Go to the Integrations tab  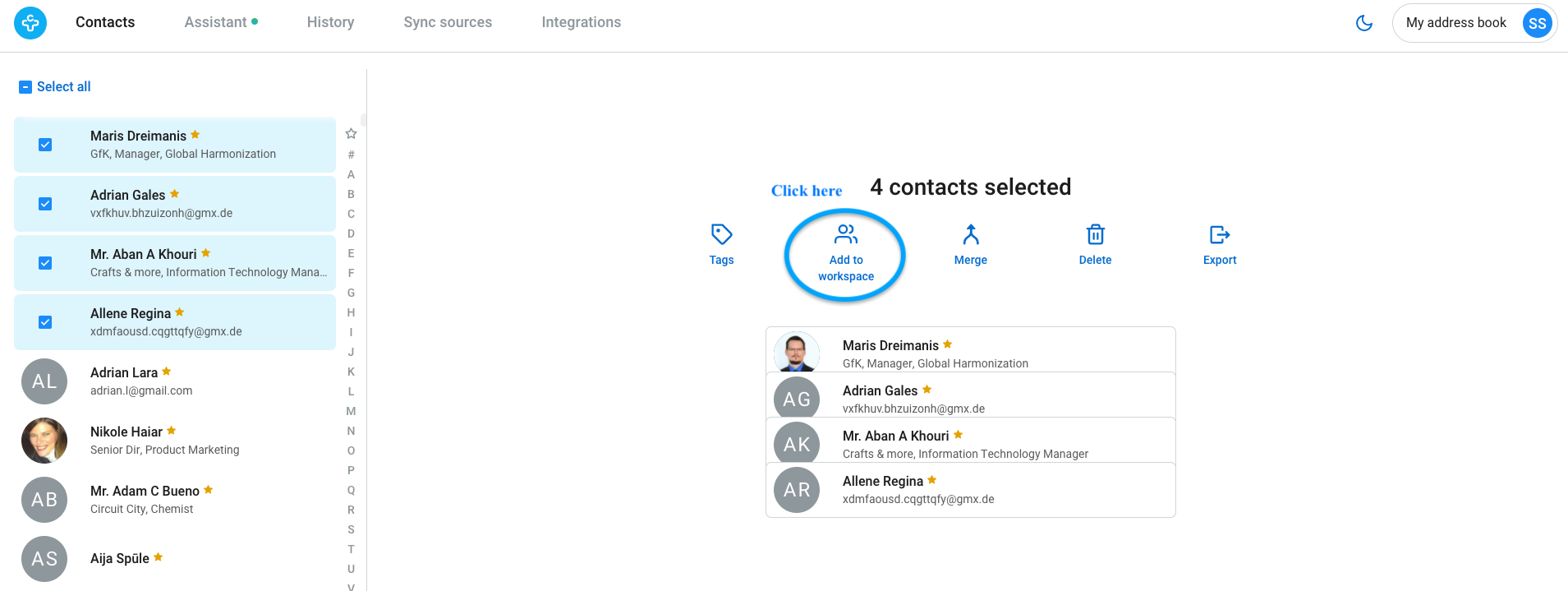click(581, 22)
